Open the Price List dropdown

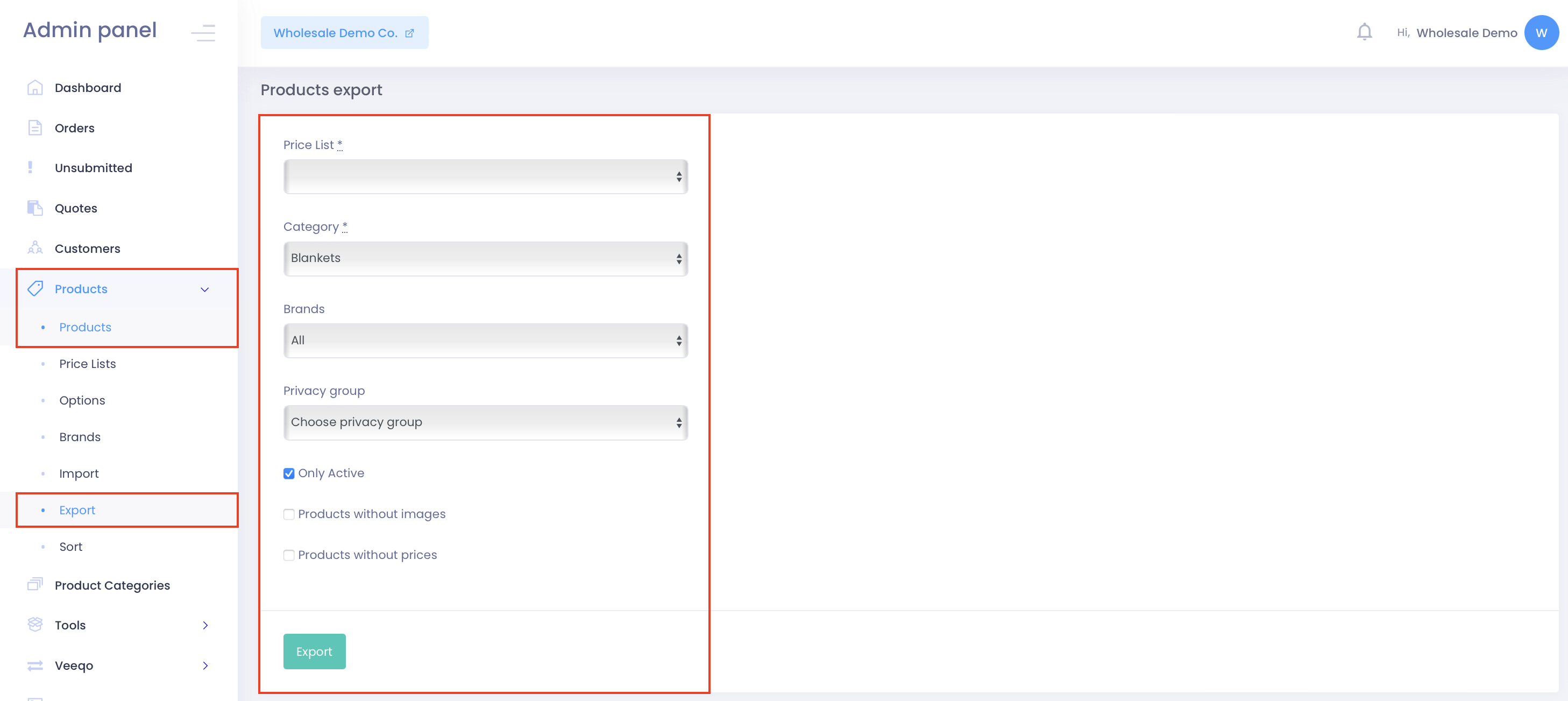pyautogui.click(x=485, y=176)
